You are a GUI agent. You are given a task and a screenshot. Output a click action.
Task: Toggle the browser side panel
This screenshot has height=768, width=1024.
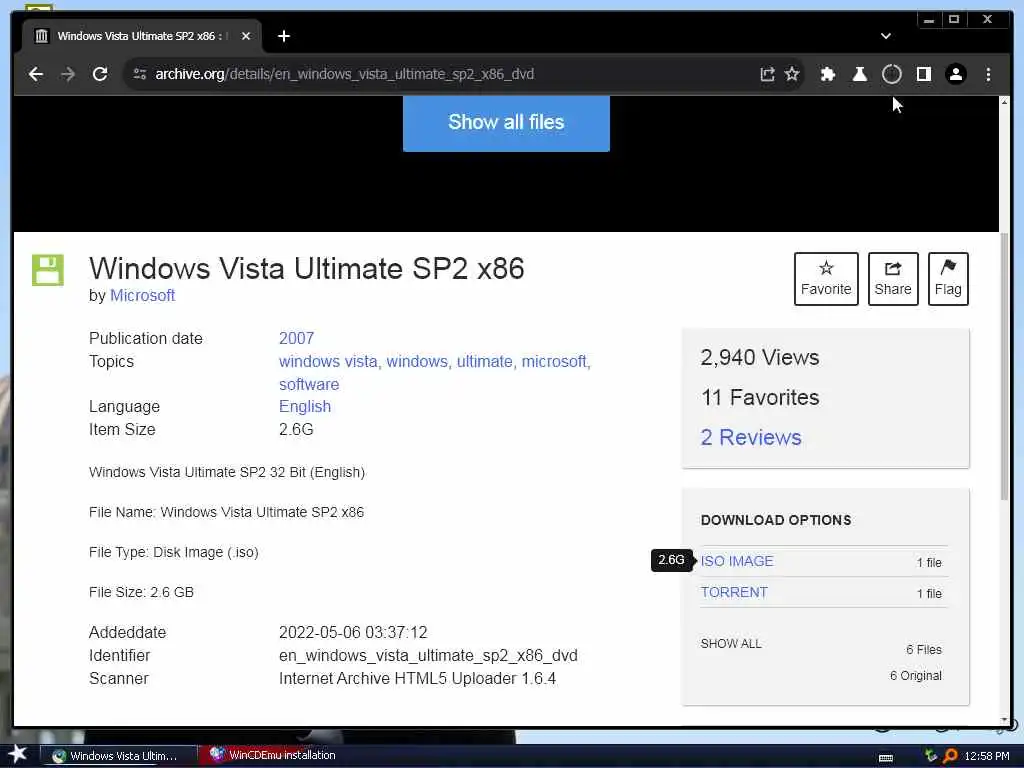[x=923, y=74]
